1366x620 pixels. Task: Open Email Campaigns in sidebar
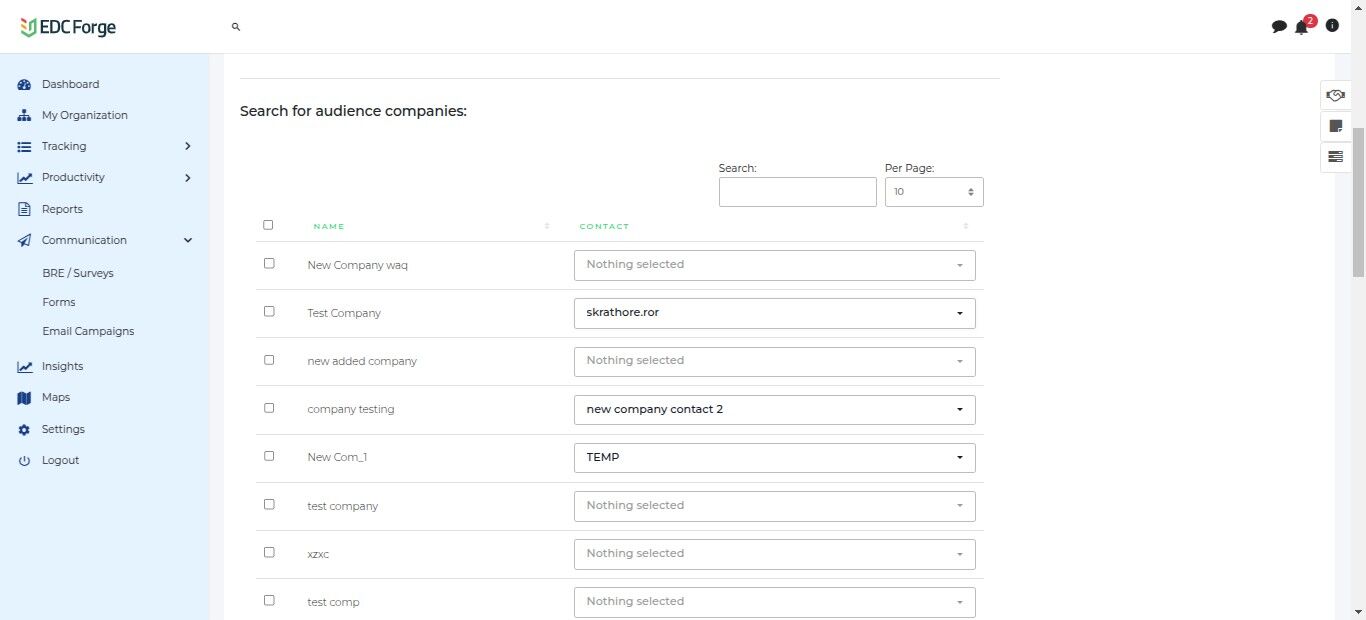click(88, 331)
